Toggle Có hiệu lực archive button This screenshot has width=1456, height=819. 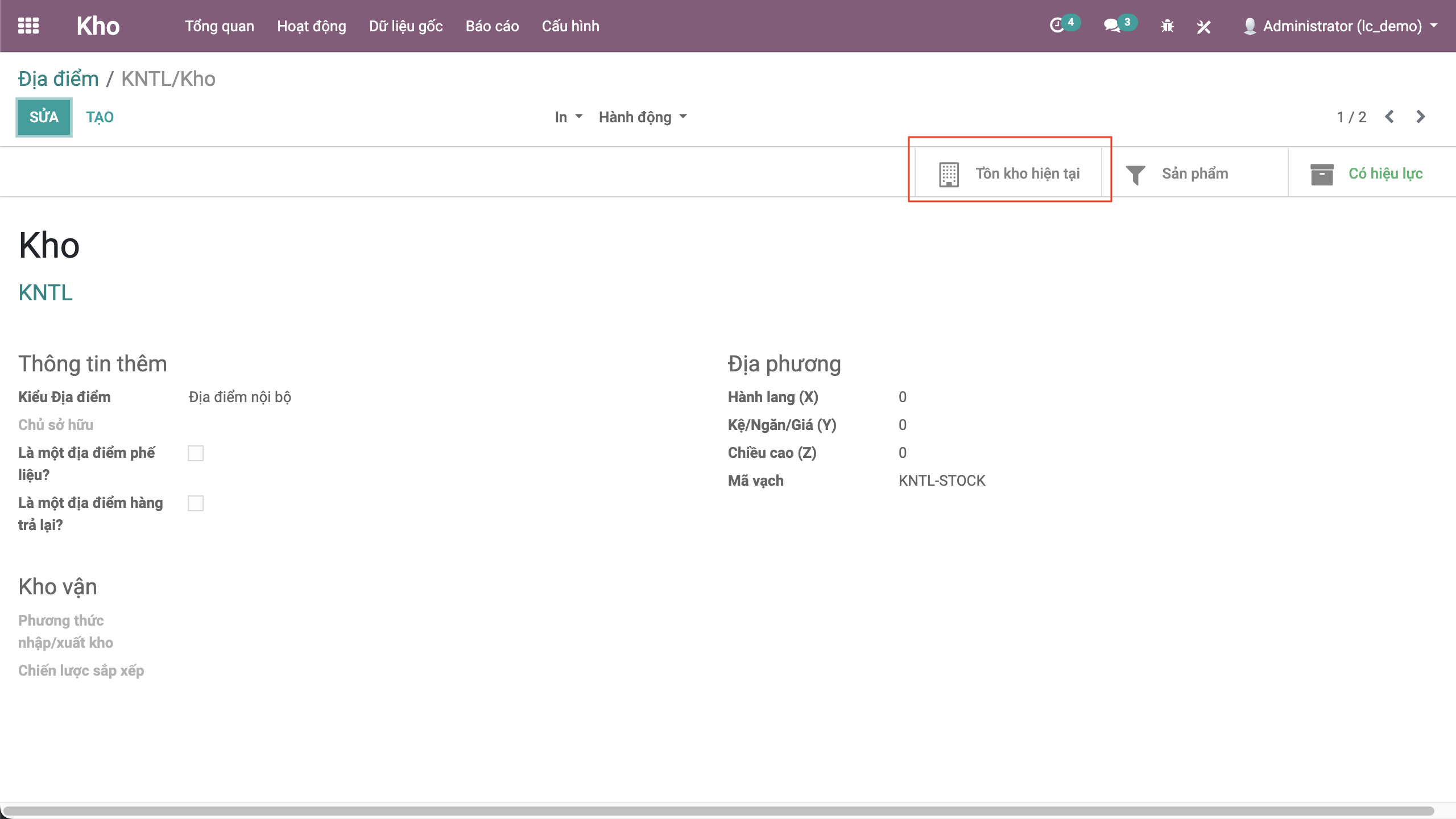[1367, 173]
